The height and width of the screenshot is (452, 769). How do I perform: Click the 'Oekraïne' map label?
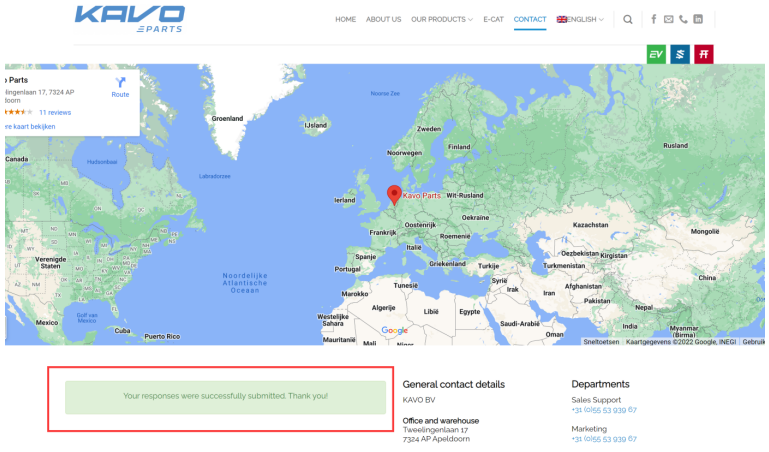click(475, 218)
